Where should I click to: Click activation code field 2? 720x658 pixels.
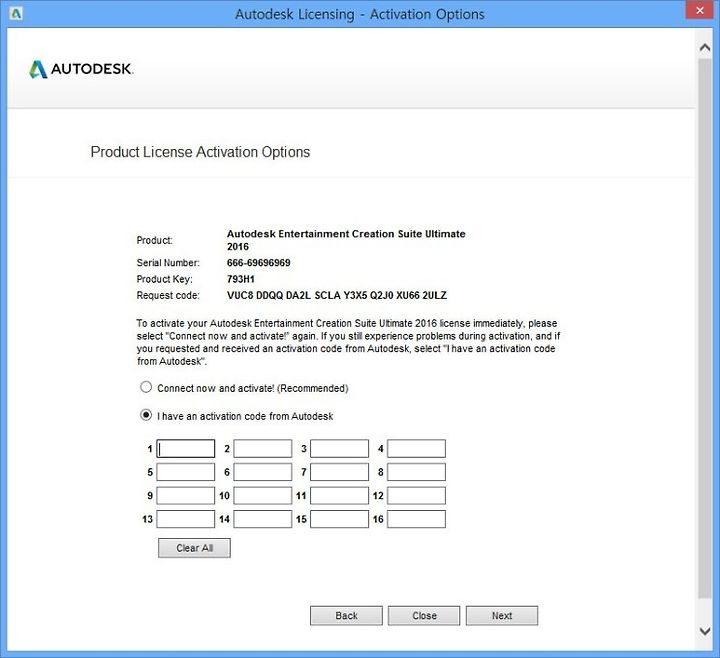[x=263, y=449]
